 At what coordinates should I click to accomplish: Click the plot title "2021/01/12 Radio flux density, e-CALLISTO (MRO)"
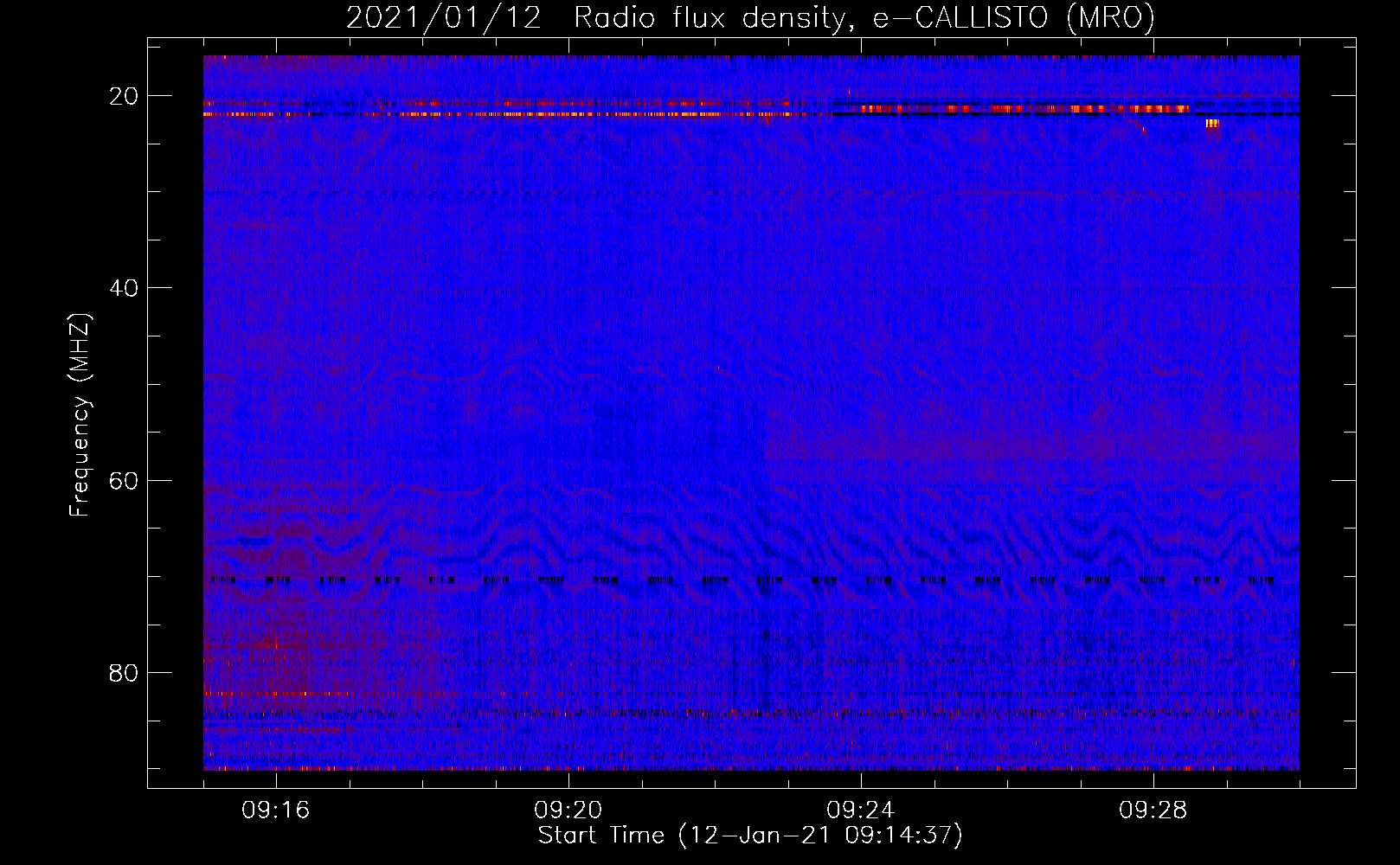[750, 17]
